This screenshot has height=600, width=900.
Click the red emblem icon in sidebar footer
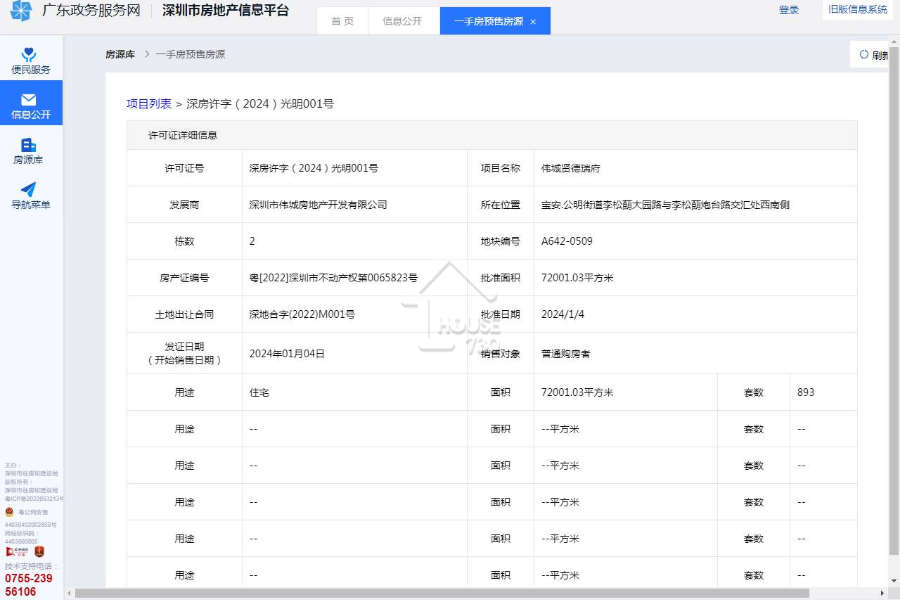39,551
